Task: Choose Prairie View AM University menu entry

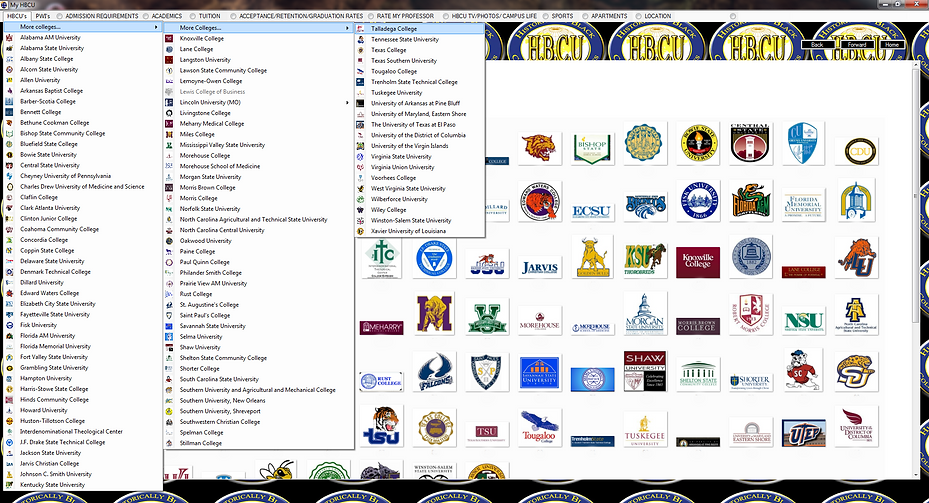Action: (x=213, y=284)
